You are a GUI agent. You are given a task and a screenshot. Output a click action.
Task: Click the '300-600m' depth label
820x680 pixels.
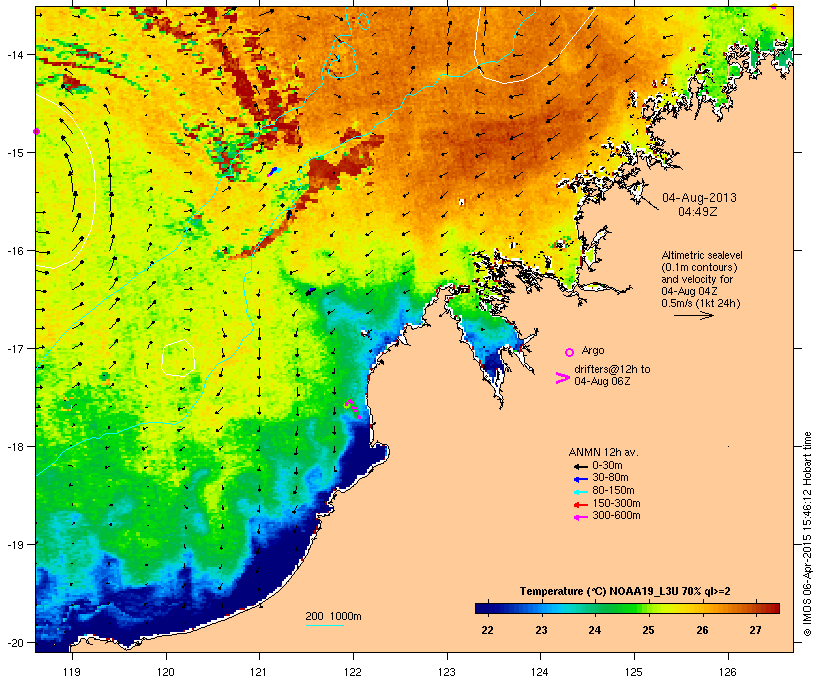pyautogui.click(x=616, y=515)
